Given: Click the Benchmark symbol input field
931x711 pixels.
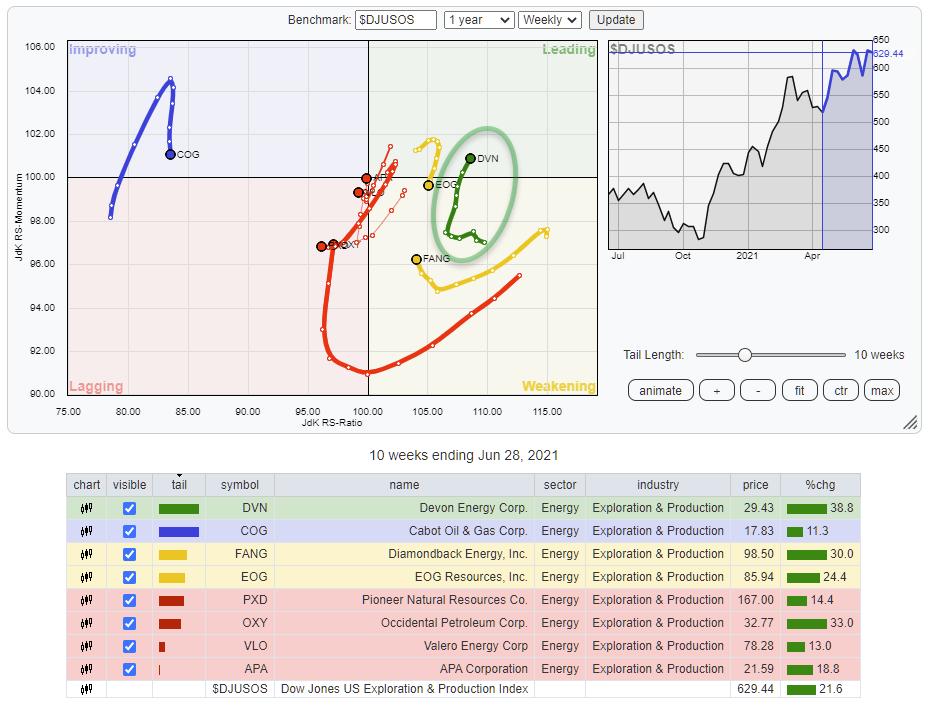Looking at the screenshot, I should (396, 20).
